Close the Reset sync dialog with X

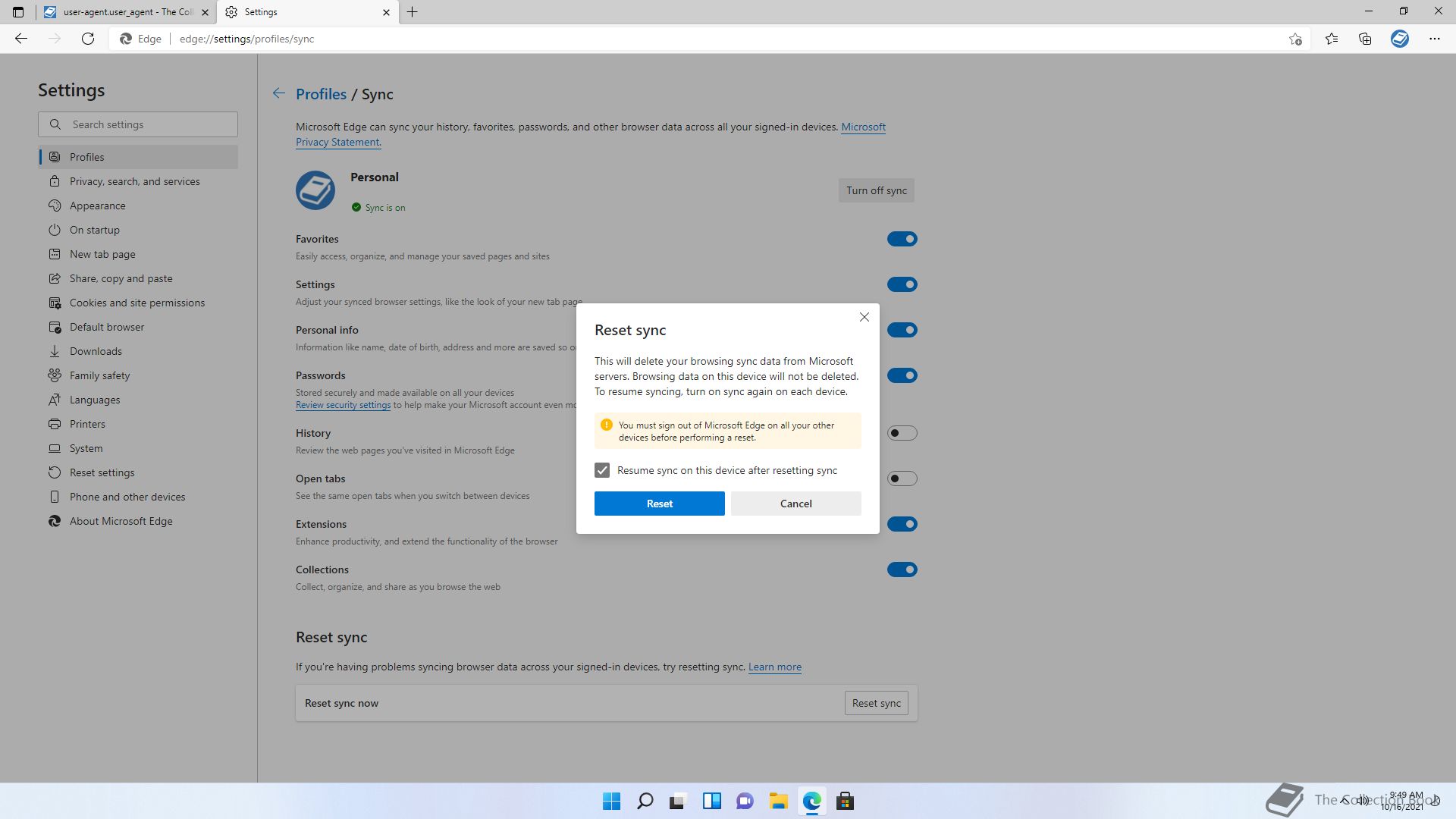point(864,317)
